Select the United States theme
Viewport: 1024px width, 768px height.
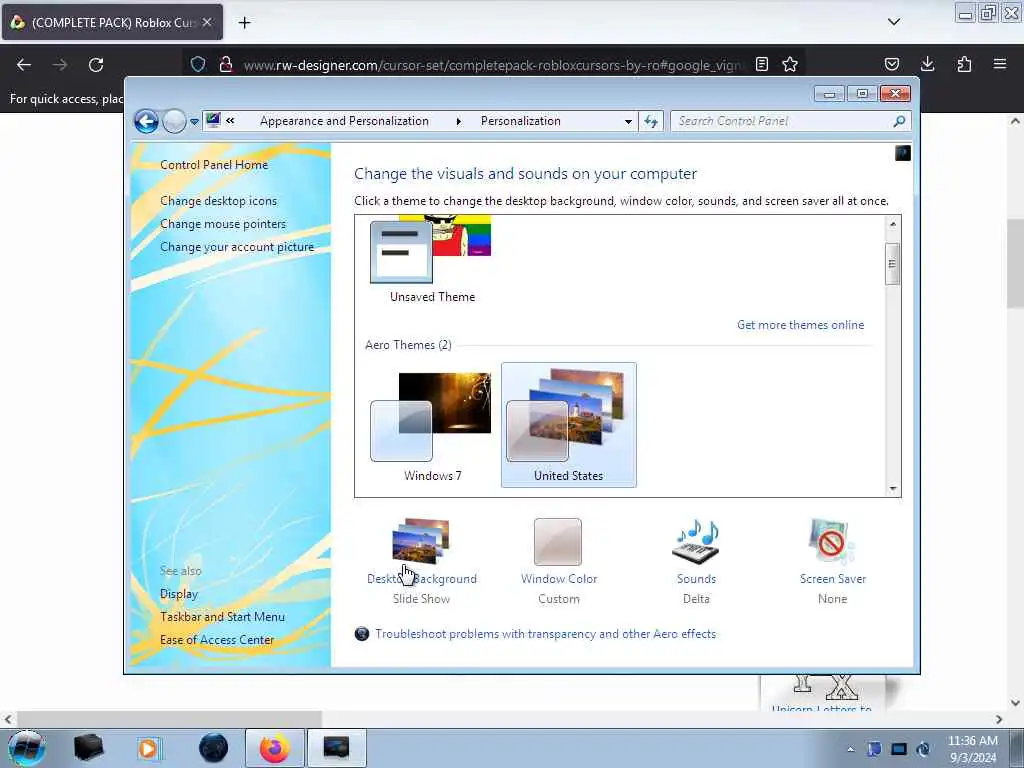[x=568, y=426]
